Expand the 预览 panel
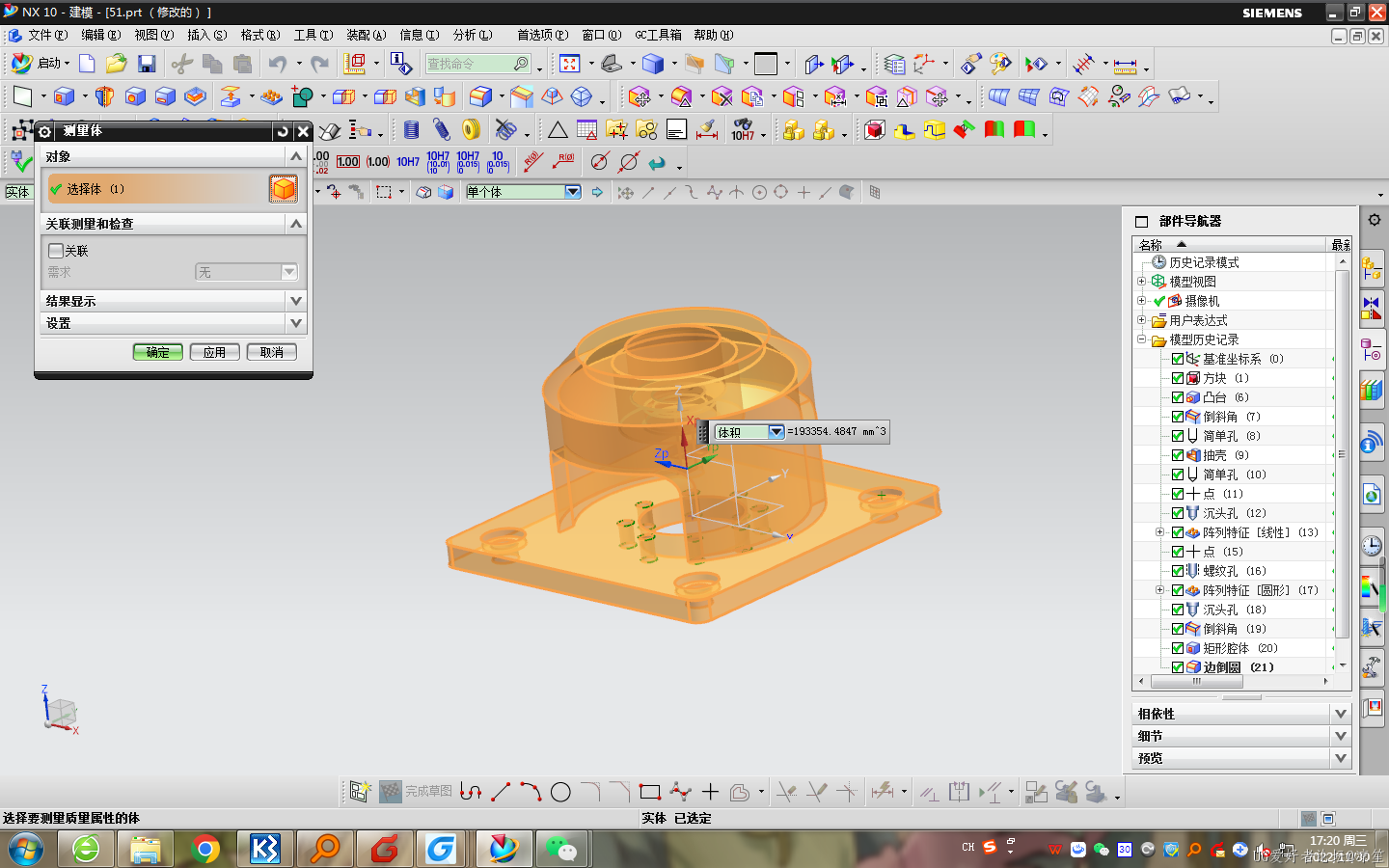The height and width of the screenshot is (868, 1389). tap(1340, 758)
